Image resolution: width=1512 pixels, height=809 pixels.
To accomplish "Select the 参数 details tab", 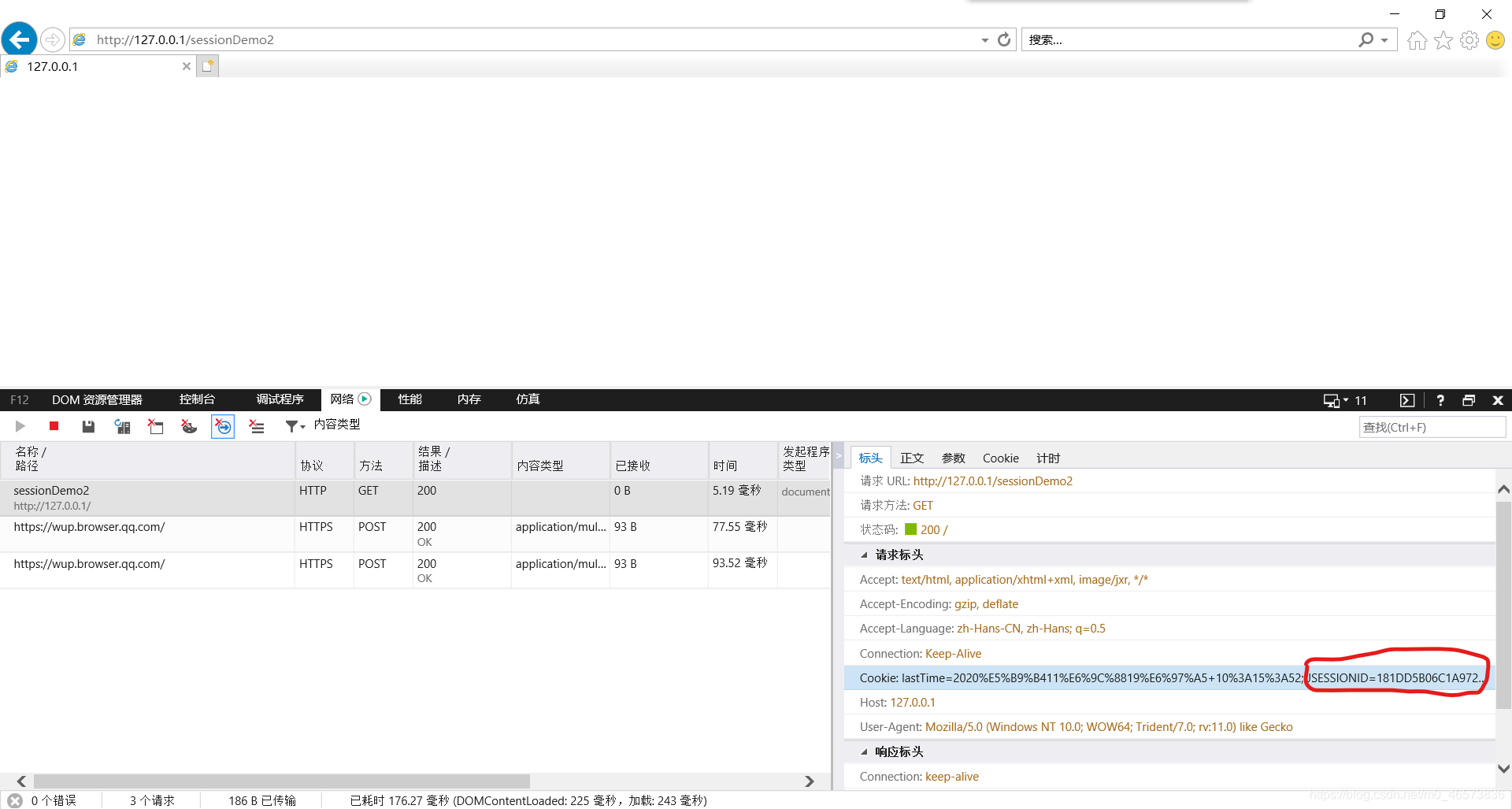I will pos(953,458).
